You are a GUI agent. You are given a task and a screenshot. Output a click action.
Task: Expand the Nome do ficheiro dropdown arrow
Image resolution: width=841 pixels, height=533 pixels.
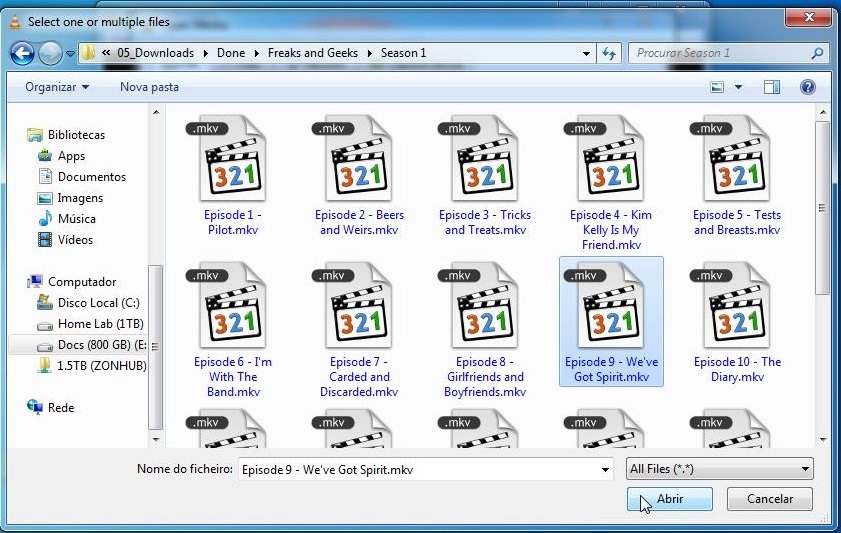pos(605,470)
